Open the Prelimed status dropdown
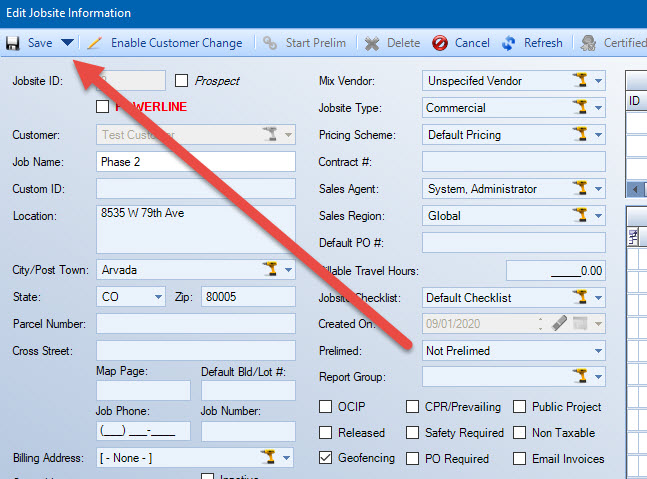The height and width of the screenshot is (479, 647). click(x=598, y=351)
